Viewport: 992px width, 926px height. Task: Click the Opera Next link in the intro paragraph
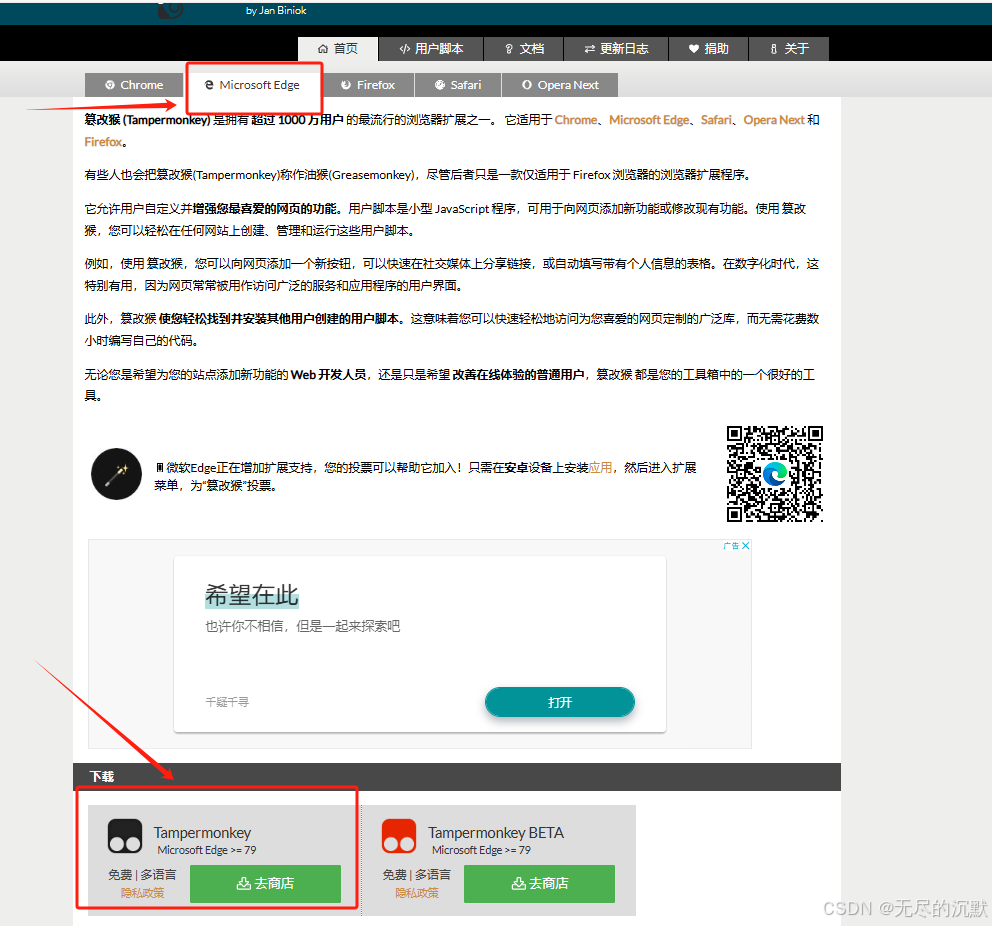tap(774, 120)
